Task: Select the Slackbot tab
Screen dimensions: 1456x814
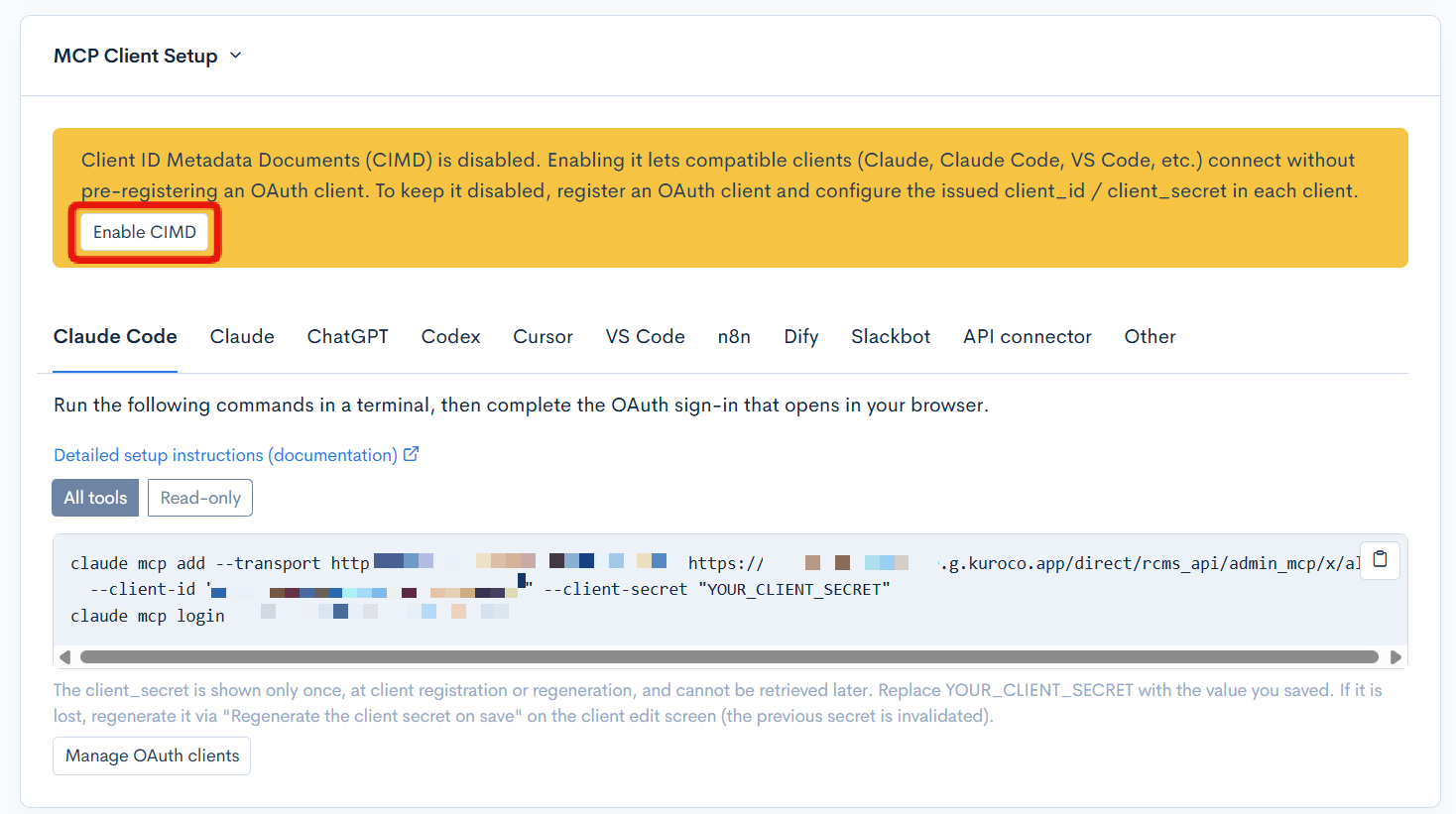Action: pyautogui.click(x=891, y=337)
